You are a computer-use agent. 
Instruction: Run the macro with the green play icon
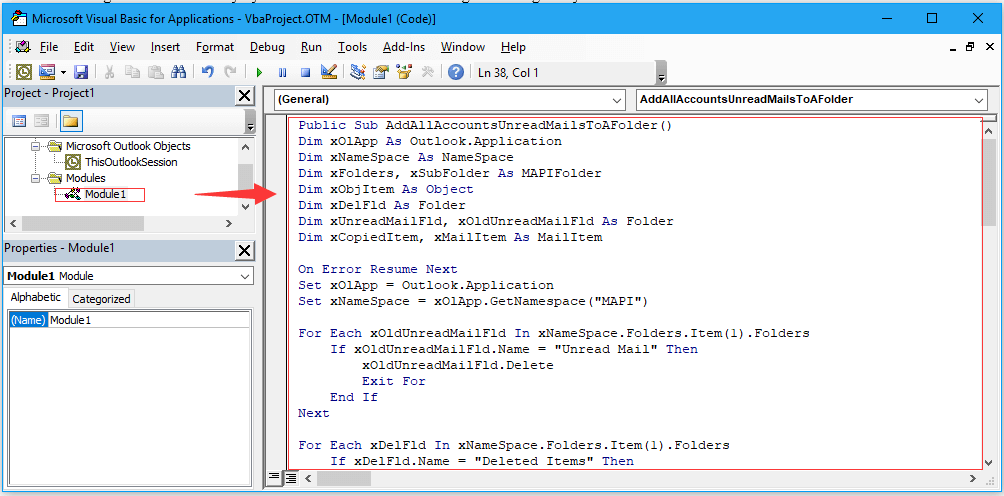pyautogui.click(x=259, y=72)
